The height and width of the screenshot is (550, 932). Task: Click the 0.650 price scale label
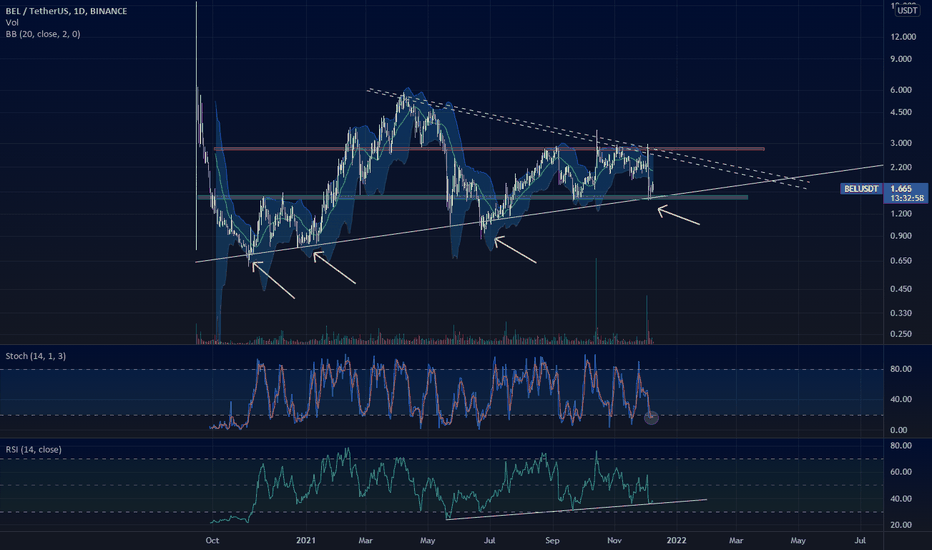901,260
